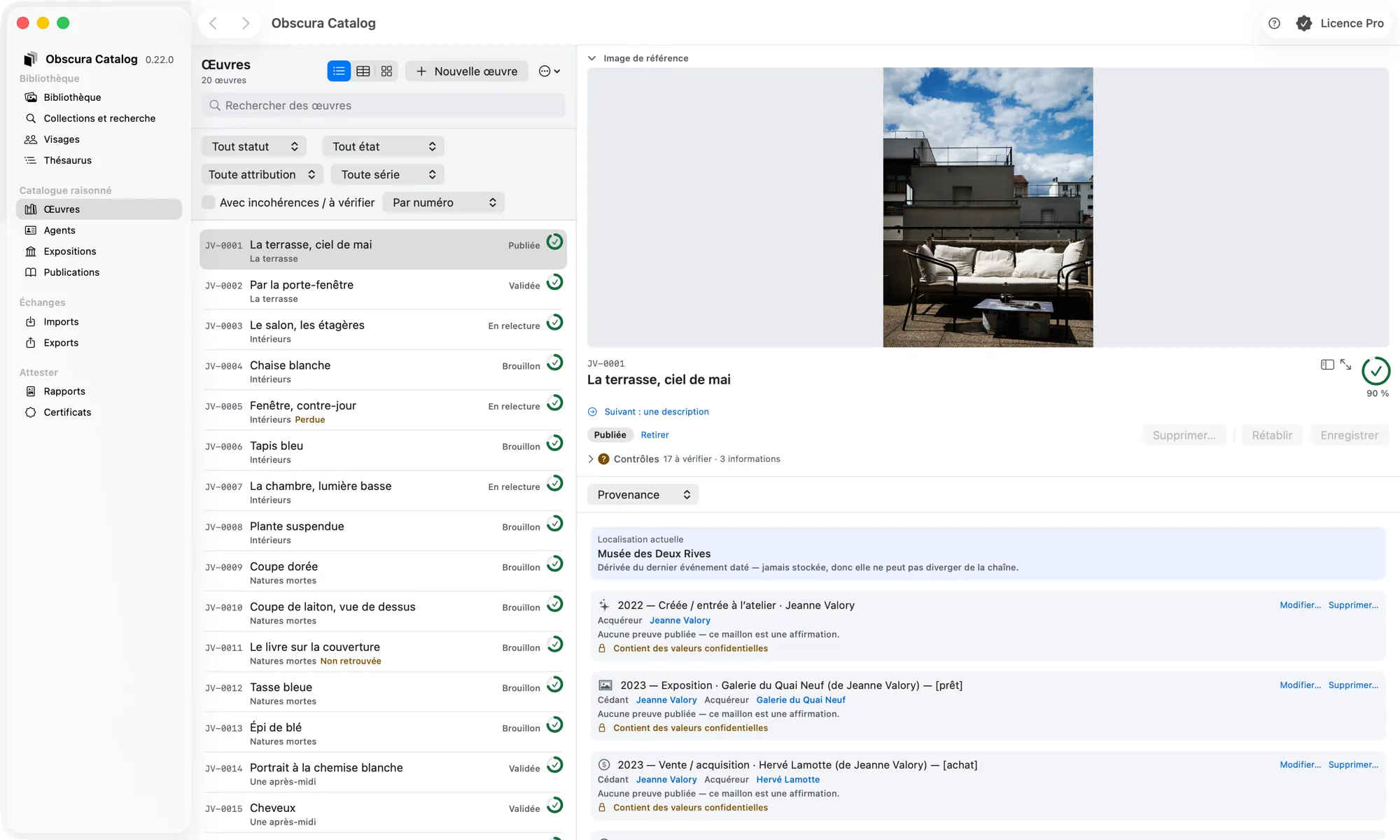This screenshot has width=1400, height=840.
Task: Open the Visages section
Action: 62,139
